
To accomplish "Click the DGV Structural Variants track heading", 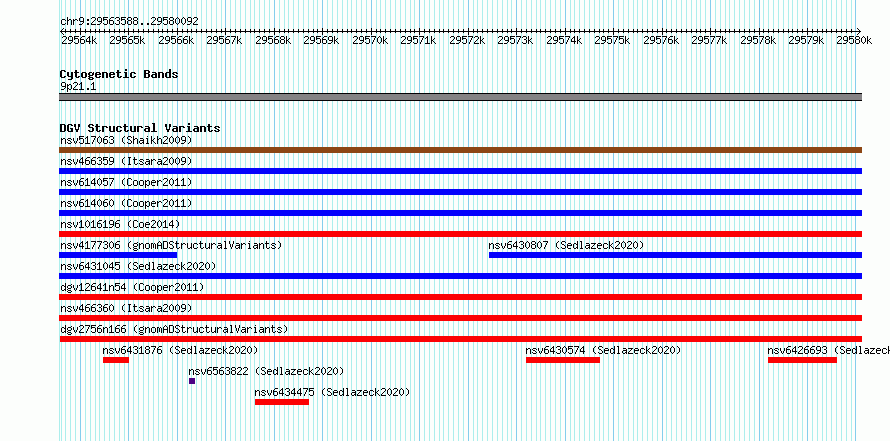I will click(x=140, y=128).
